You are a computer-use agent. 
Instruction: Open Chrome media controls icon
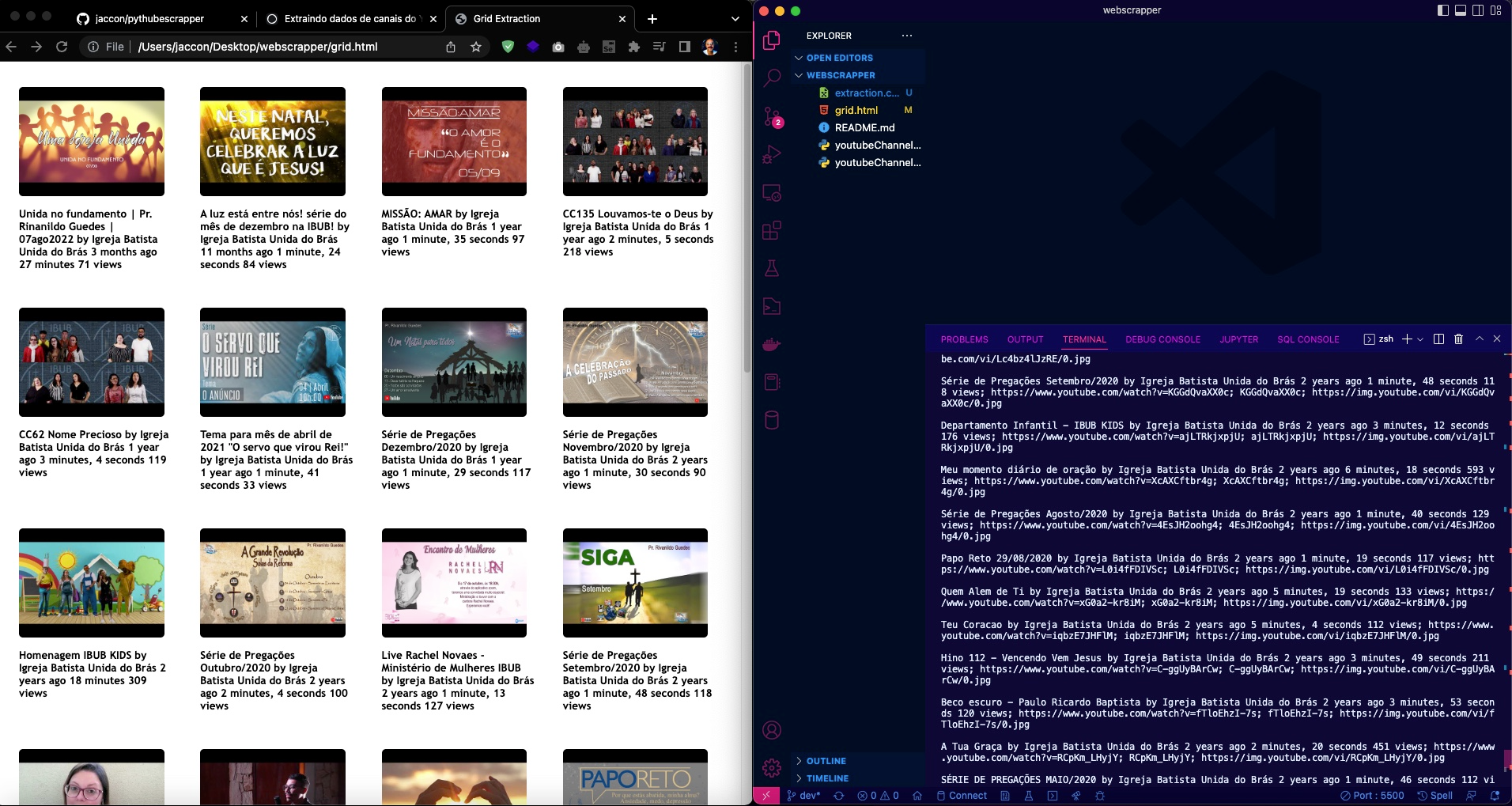660,47
